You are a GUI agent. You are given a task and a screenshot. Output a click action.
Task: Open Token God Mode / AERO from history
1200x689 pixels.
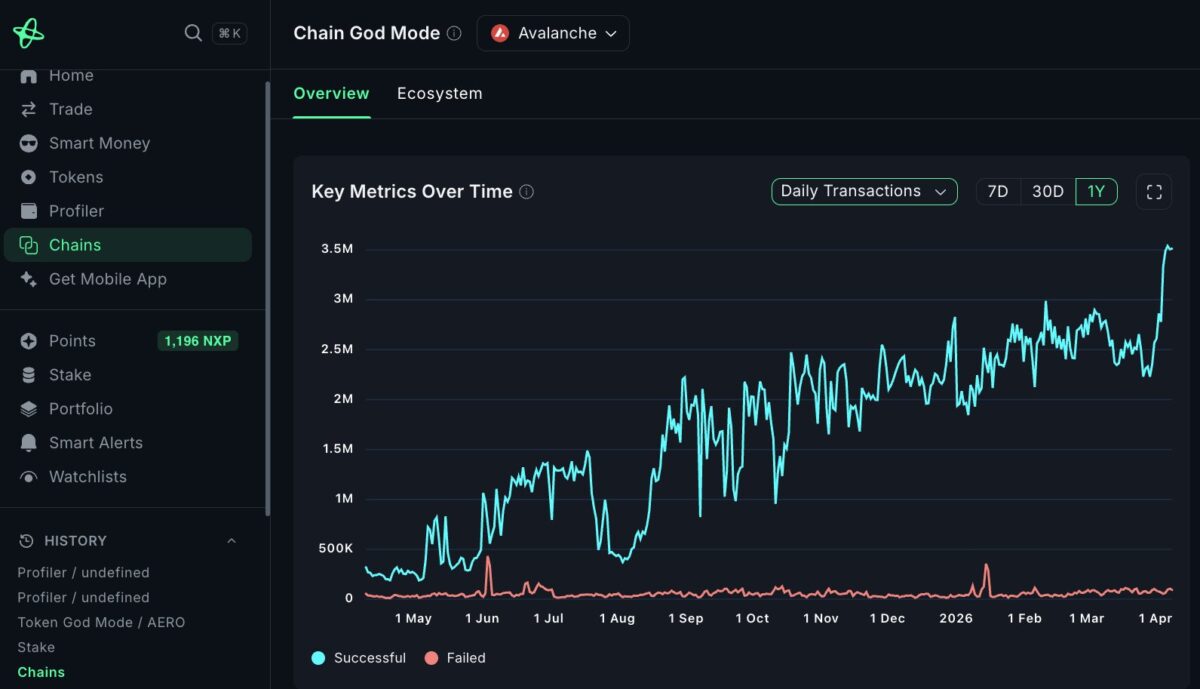(102, 622)
